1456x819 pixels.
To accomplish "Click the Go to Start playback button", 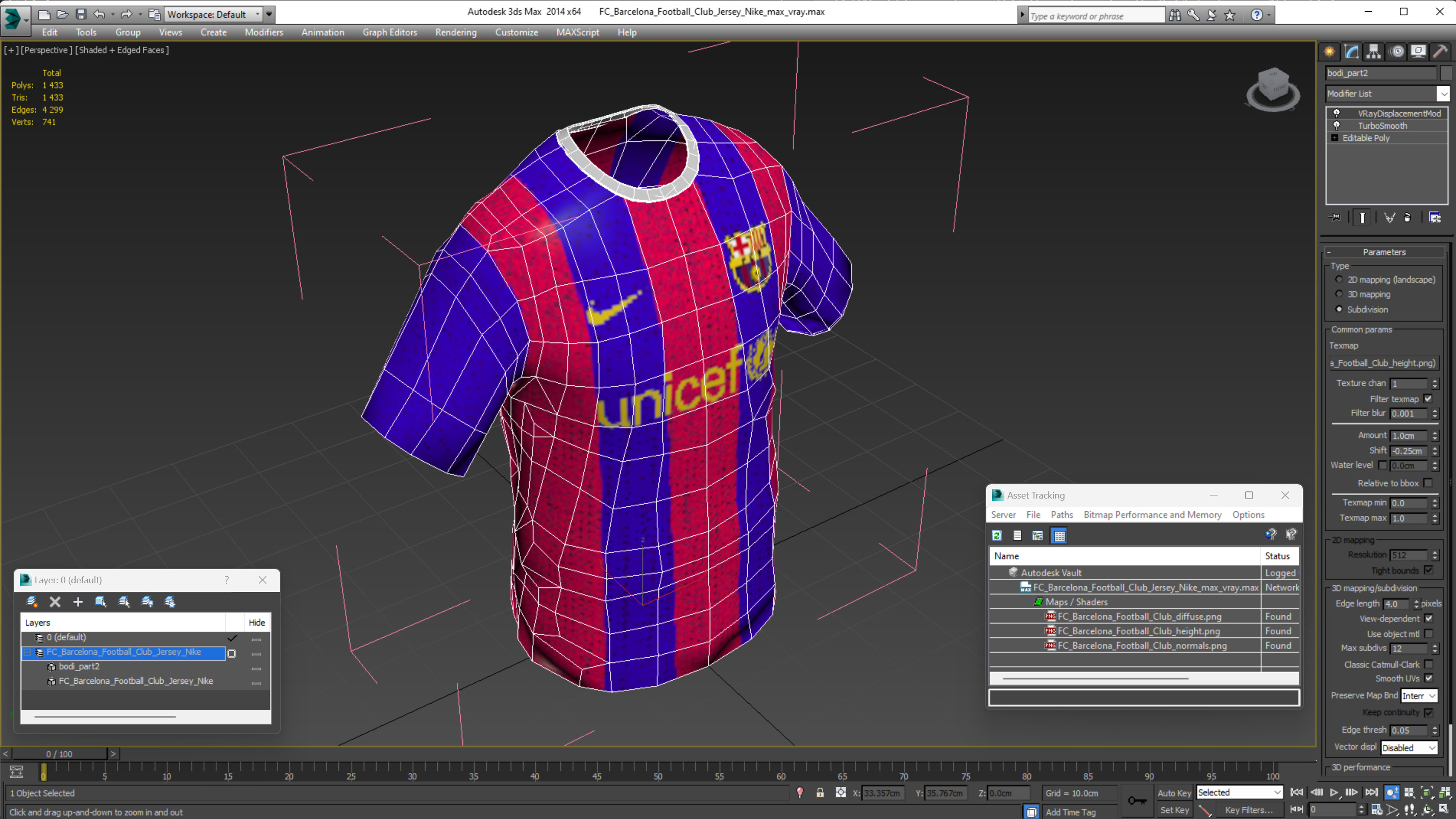I will [x=1297, y=792].
